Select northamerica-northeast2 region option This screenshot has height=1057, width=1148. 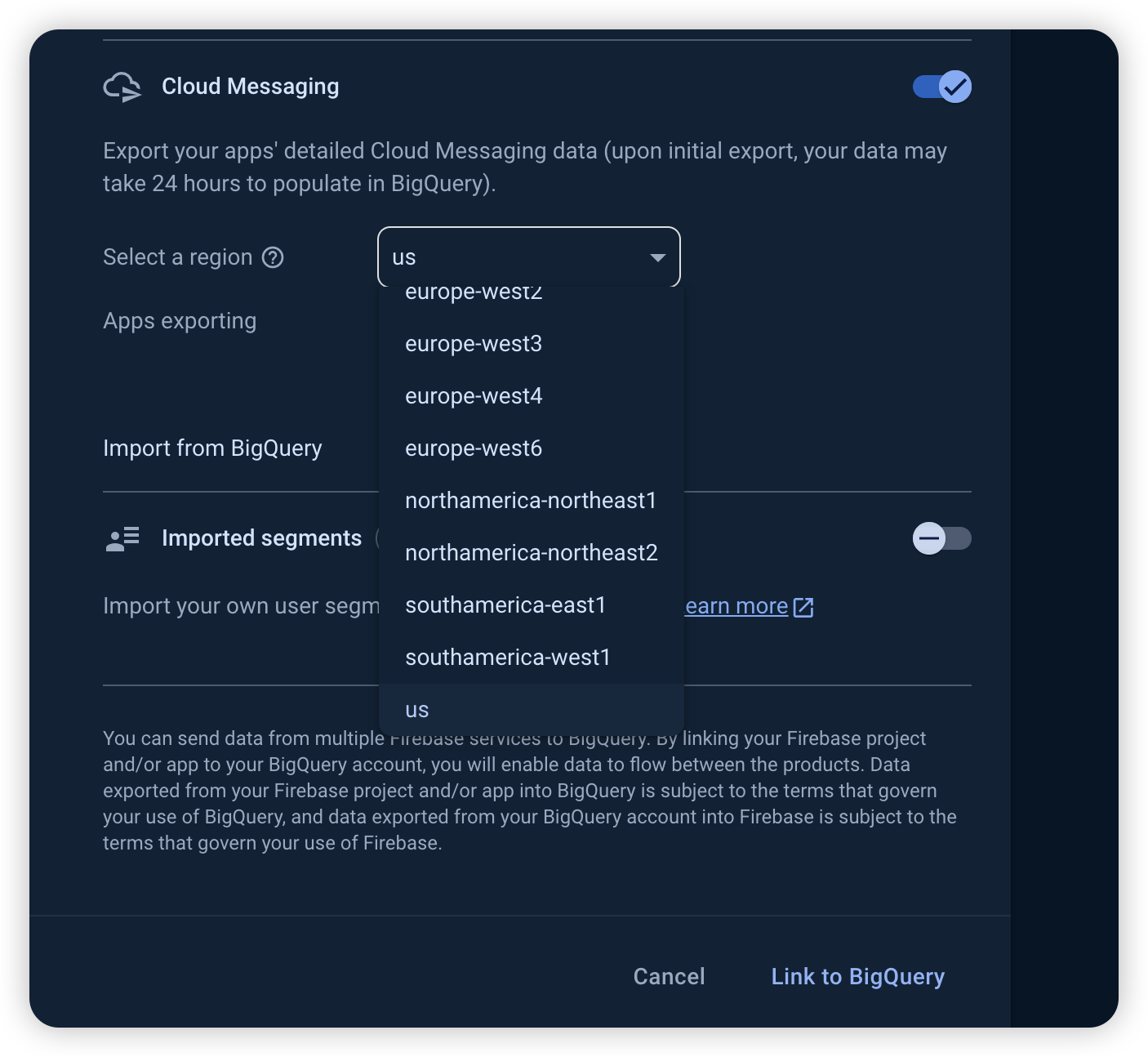point(532,553)
